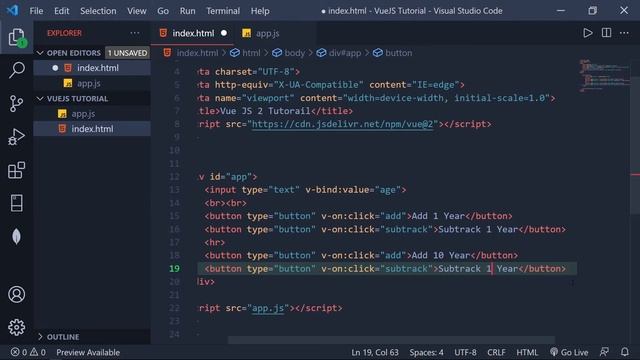Image resolution: width=640 pixels, height=360 pixels.
Task: Follow the app.js script src link
Action: (268, 308)
